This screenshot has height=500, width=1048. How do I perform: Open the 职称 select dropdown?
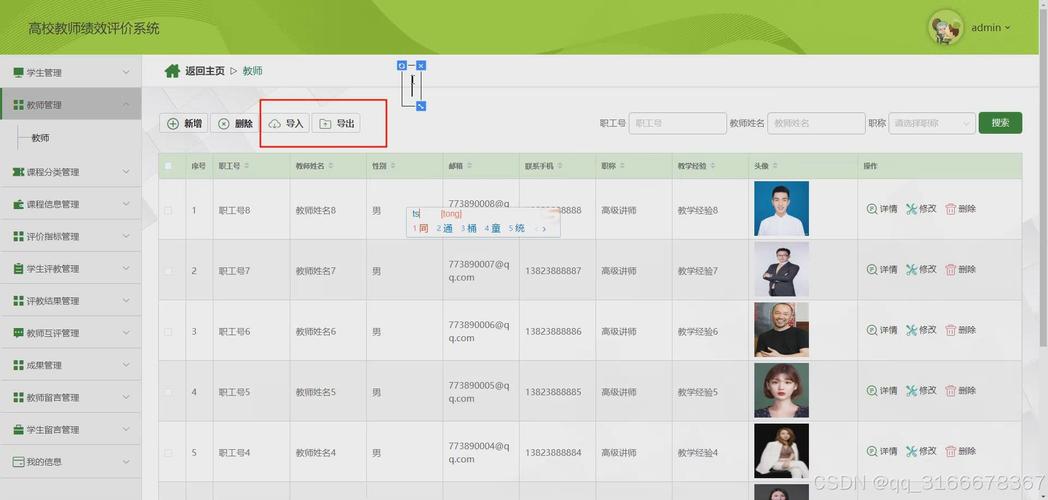(x=932, y=123)
